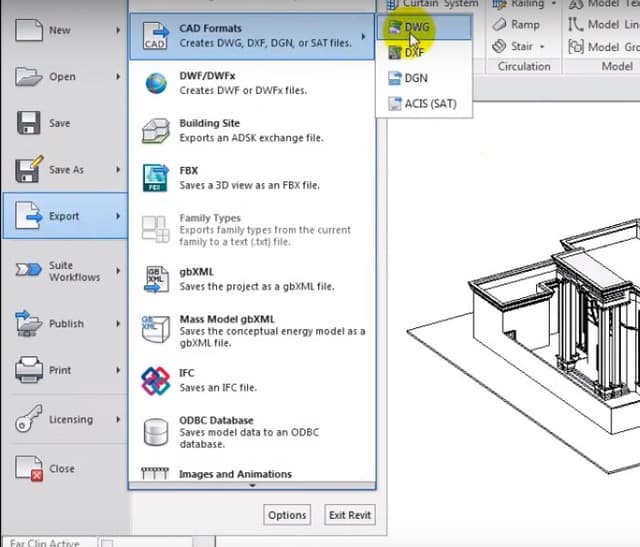Click the ACIS (SAT) file icon

coord(395,103)
